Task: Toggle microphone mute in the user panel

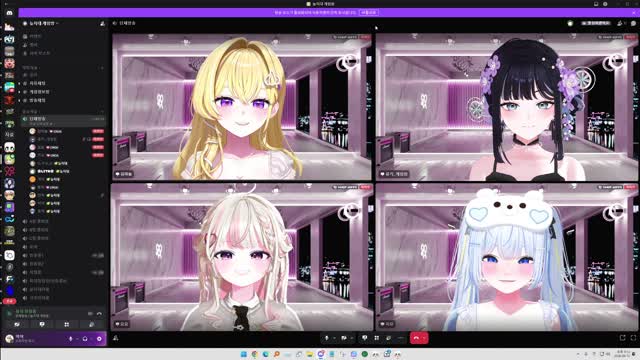Action: point(71,339)
